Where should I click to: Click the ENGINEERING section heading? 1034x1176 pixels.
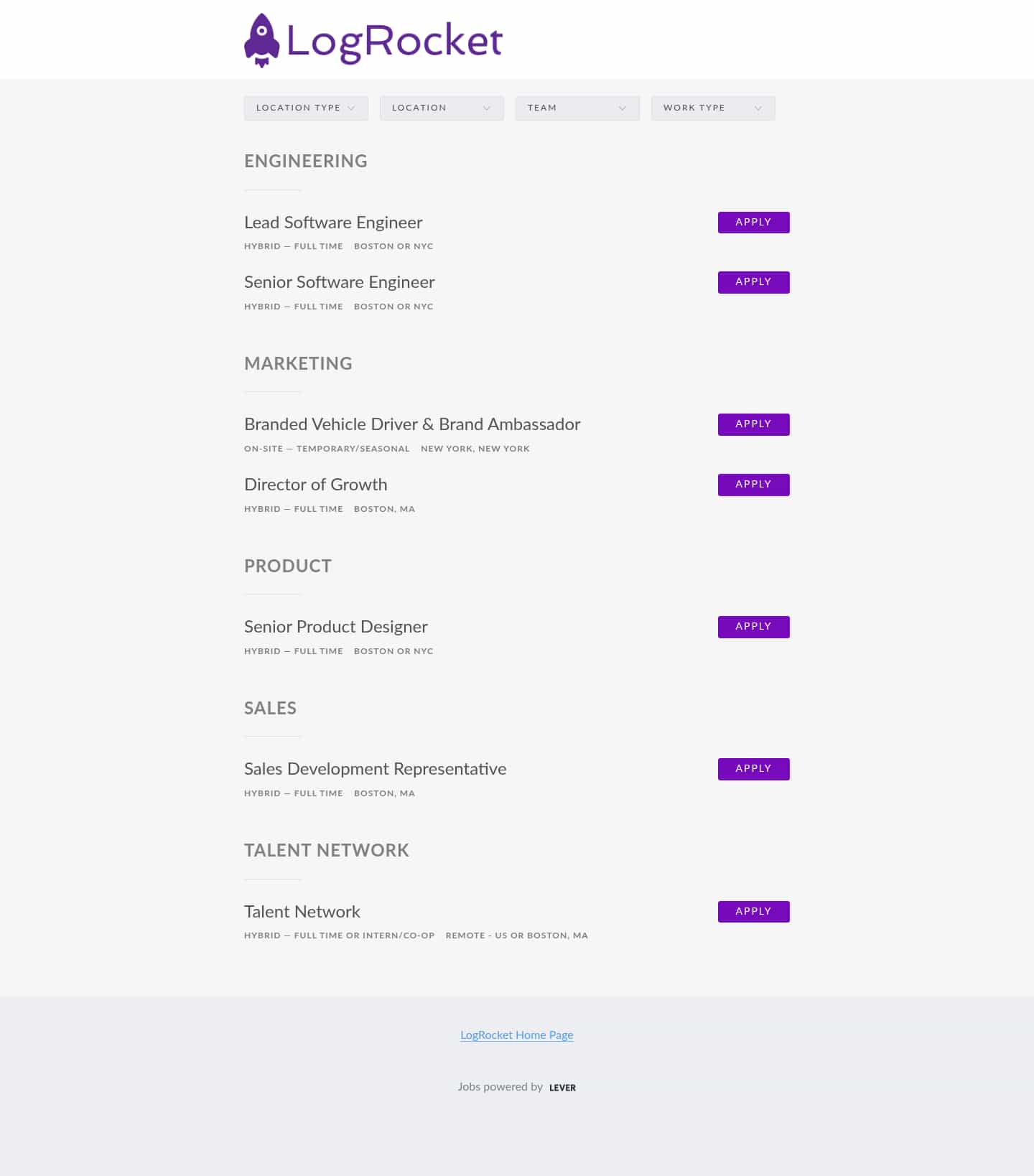point(305,161)
